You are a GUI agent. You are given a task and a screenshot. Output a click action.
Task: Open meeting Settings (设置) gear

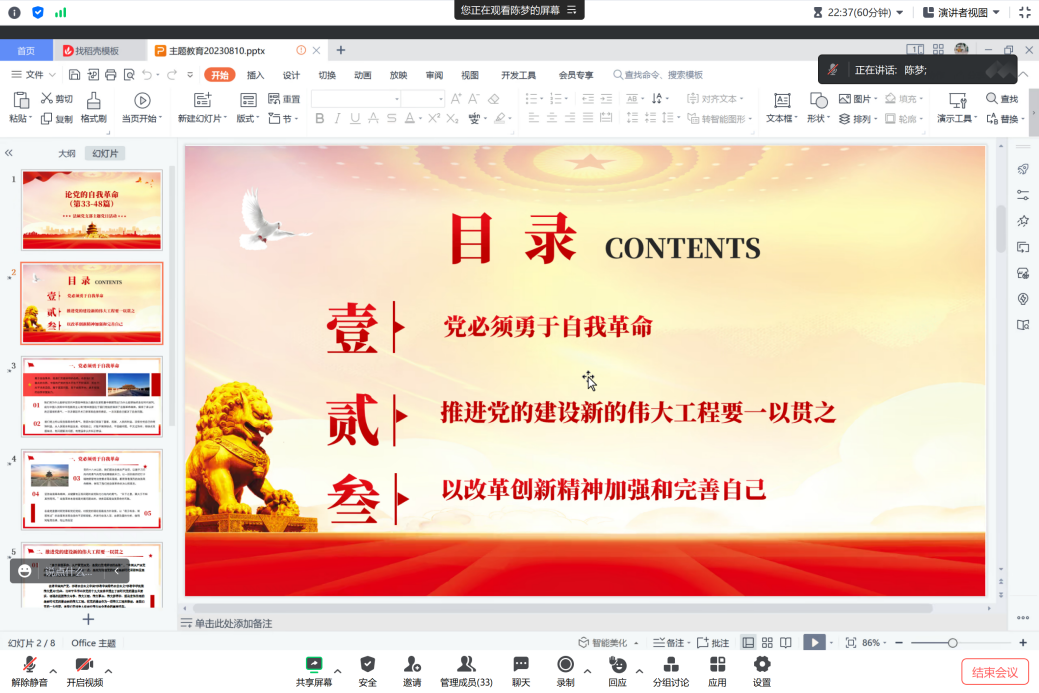[762, 665]
